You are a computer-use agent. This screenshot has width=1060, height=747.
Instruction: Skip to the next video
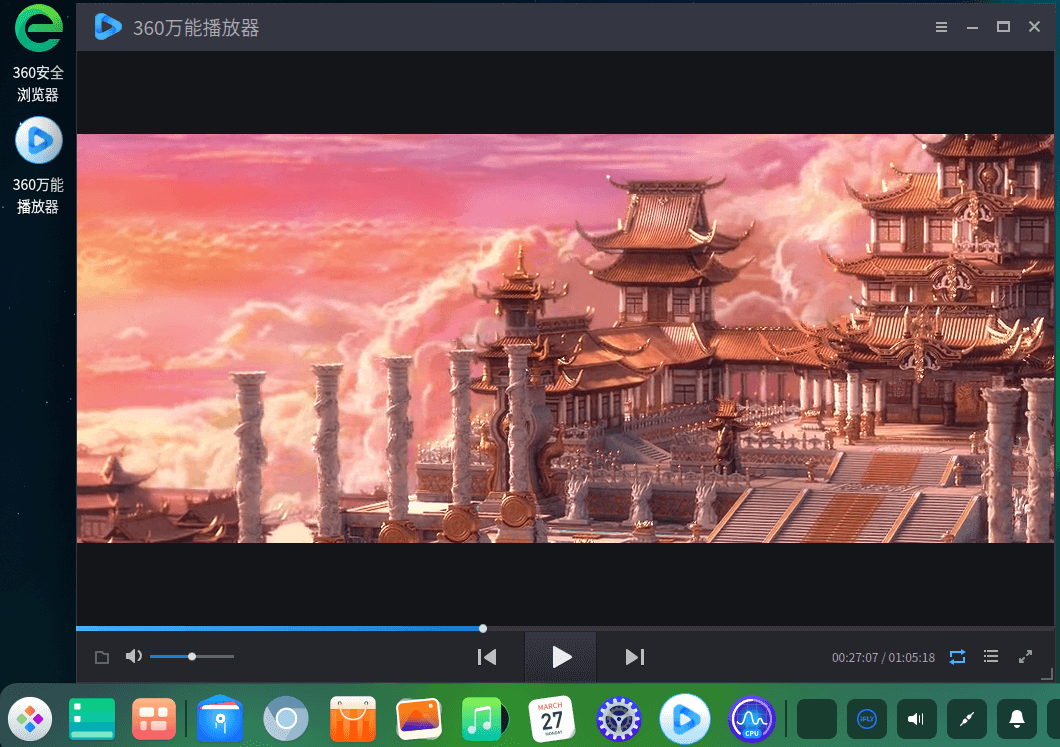635,657
